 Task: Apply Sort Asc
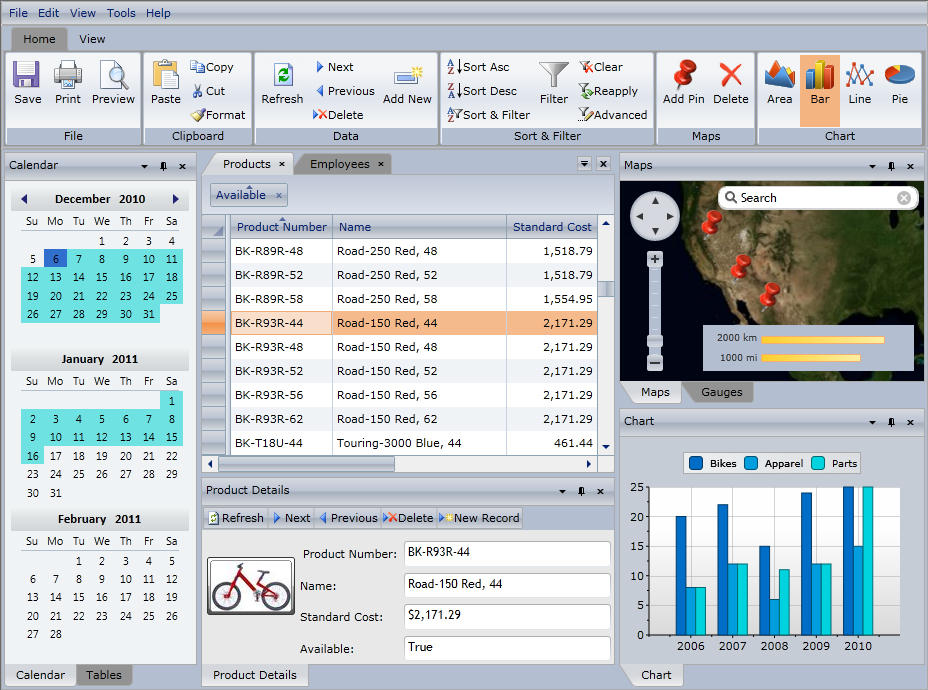coord(478,67)
